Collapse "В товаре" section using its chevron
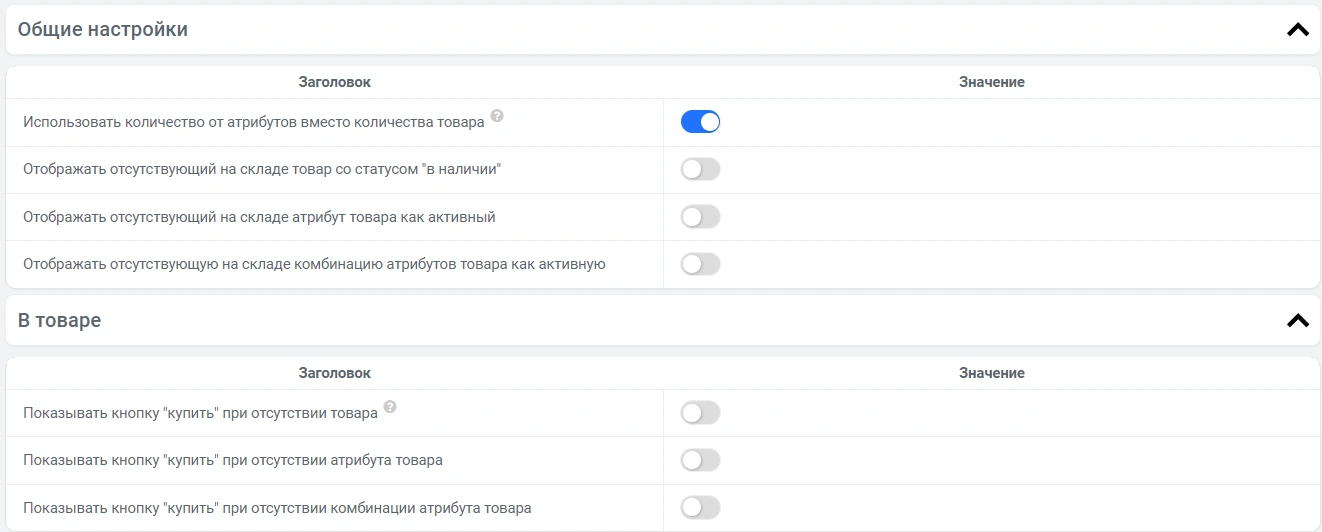1322x532 pixels. click(1297, 321)
